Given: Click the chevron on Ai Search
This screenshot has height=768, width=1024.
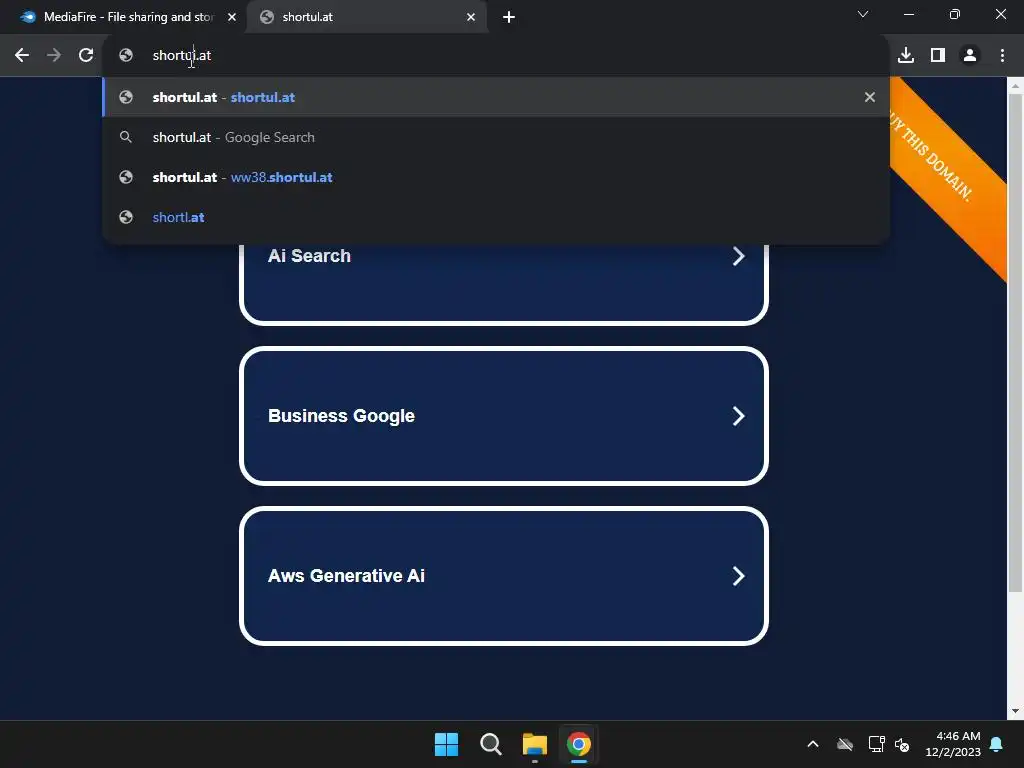Looking at the screenshot, I should click(x=739, y=256).
